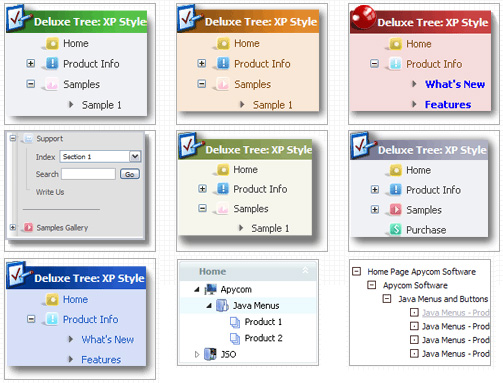The width and height of the screenshot is (503, 383).
Task: Click Samples Gallery red icon in gray panel
Action: pos(29,227)
